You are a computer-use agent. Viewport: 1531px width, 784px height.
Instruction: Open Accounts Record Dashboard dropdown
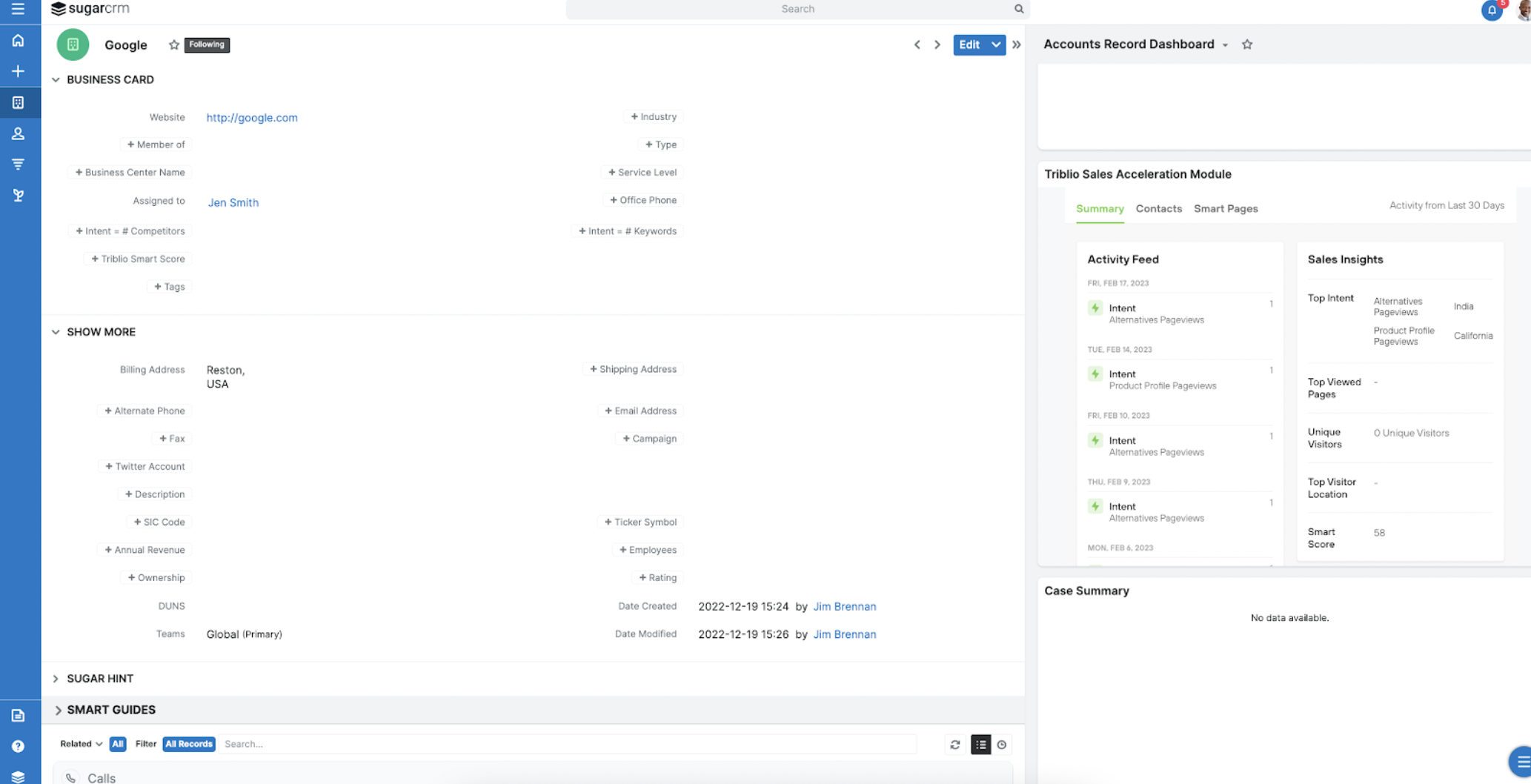1225,45
